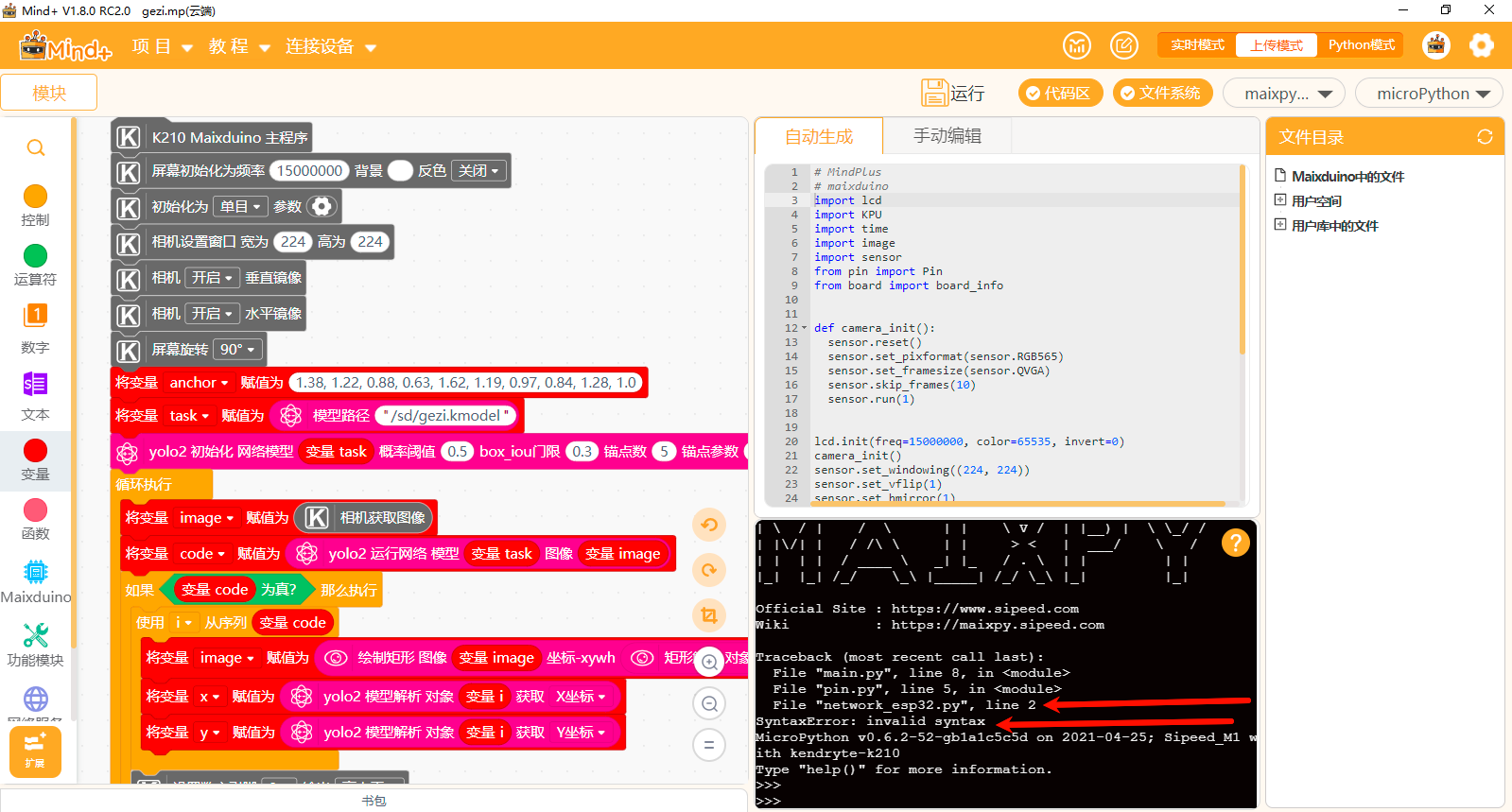Open the maixpy... board dropdown
This screenshot has width=1512, height=812.
point(1283,94)
